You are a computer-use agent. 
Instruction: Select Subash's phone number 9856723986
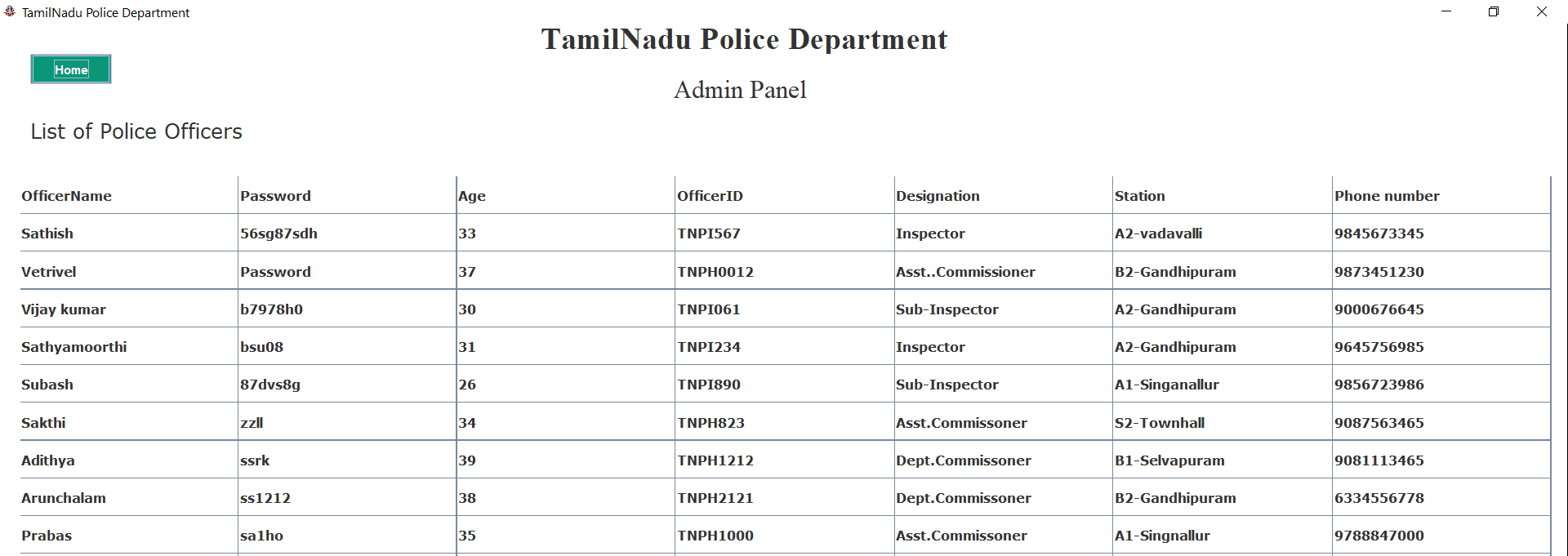point(1379,385)
